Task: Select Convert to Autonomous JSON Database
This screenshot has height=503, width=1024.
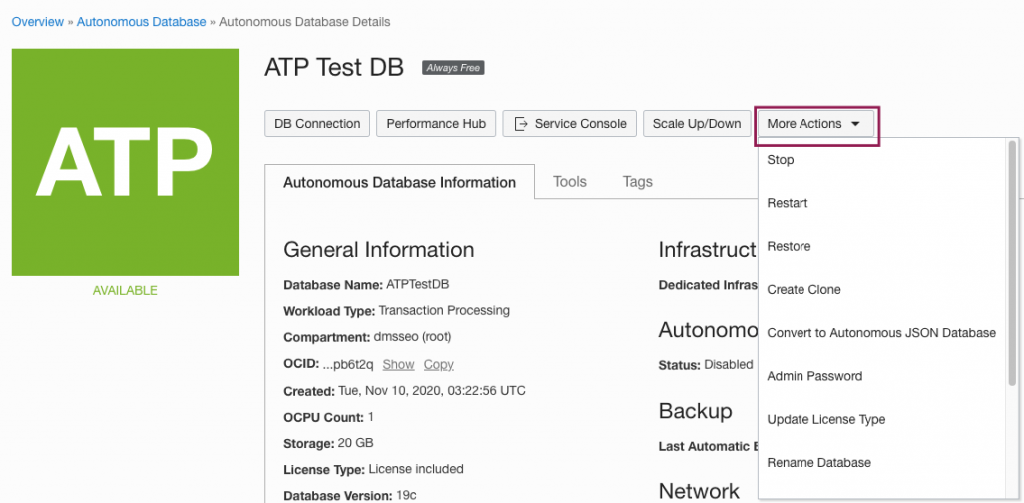Action: tap(881, 333)
